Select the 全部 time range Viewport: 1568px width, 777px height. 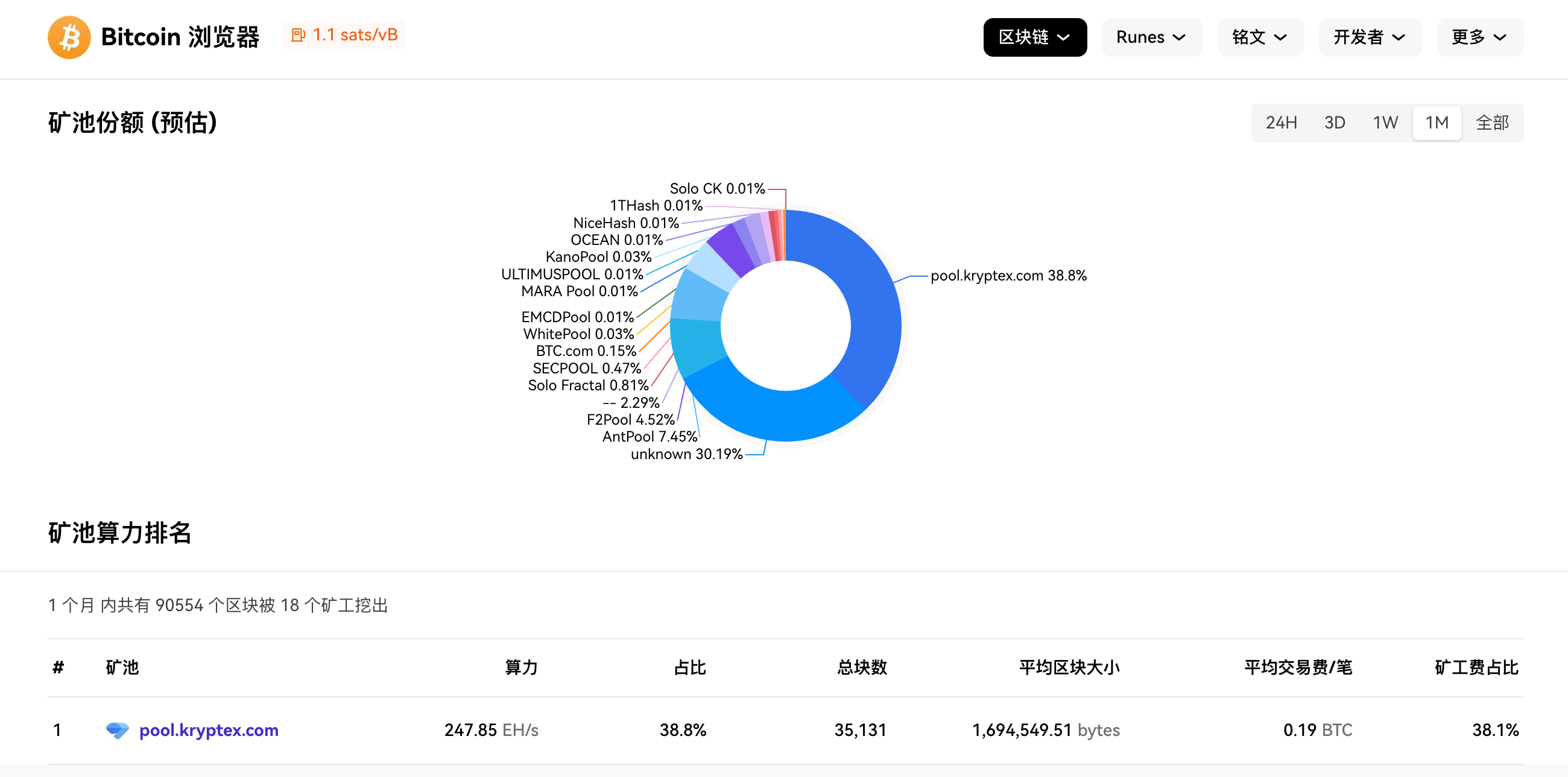click(x=1492, y=122)
